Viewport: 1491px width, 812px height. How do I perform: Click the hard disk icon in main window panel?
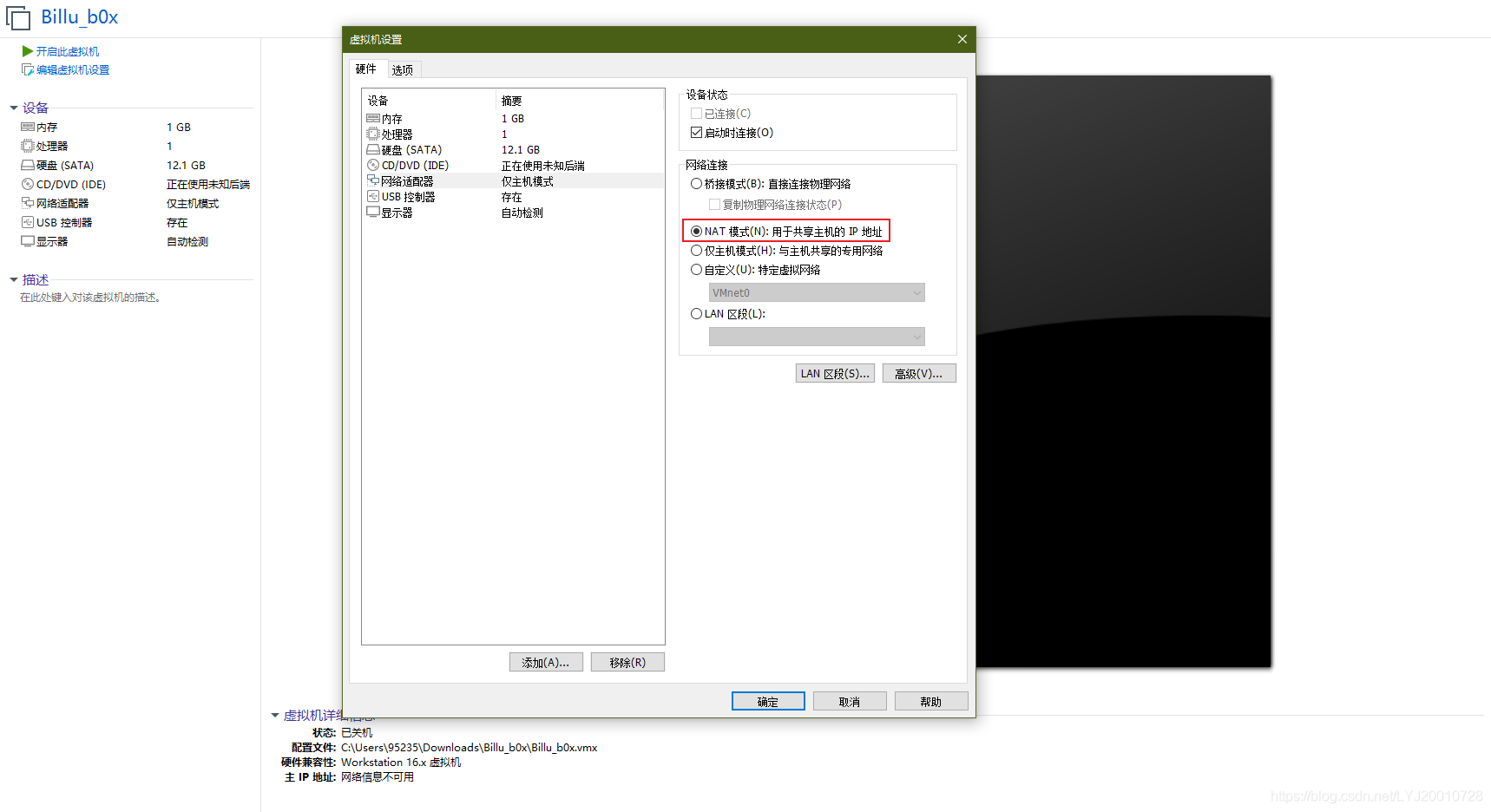tap(28, 166)
